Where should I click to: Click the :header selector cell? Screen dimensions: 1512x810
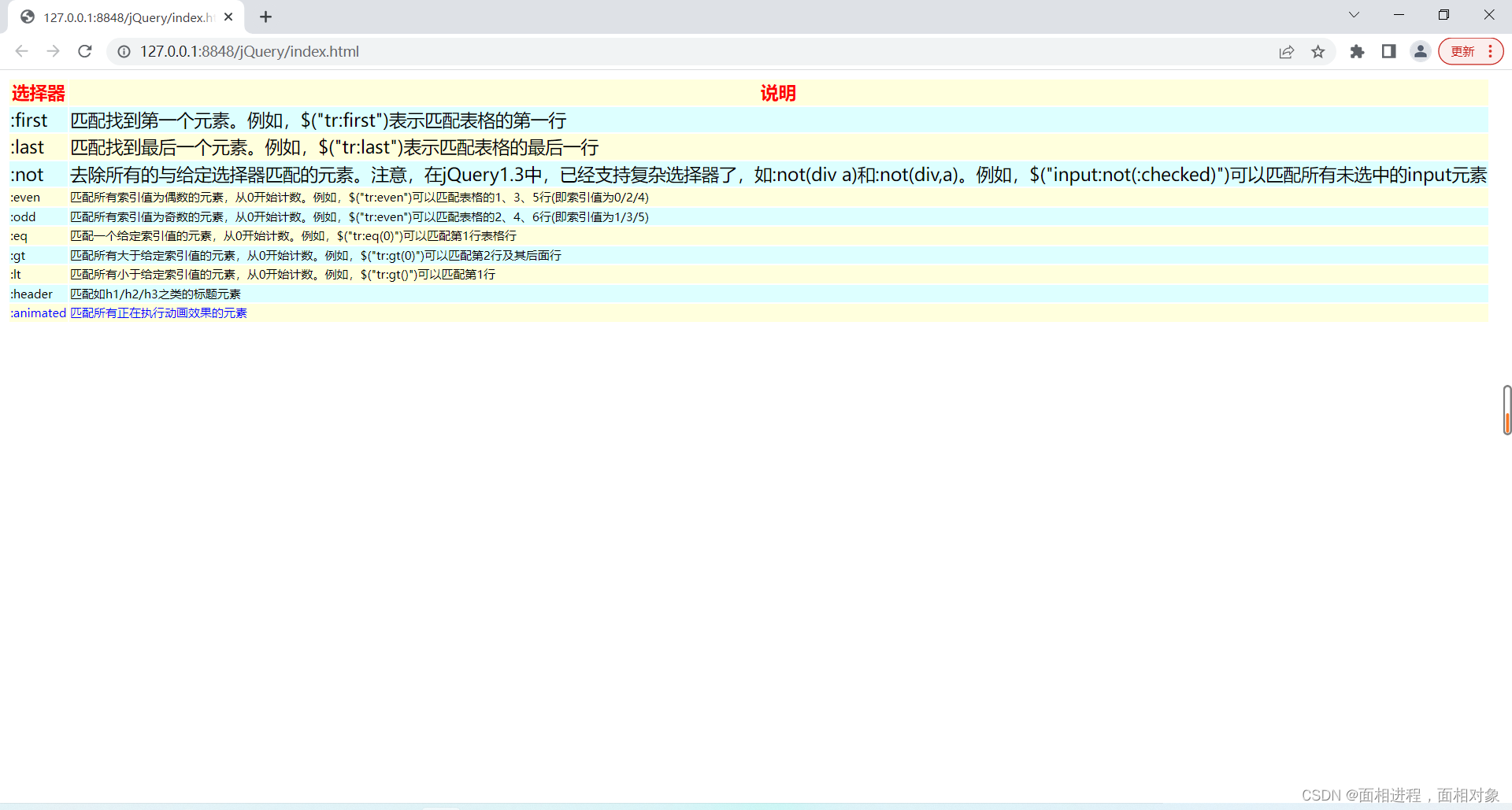pos(39,294)
